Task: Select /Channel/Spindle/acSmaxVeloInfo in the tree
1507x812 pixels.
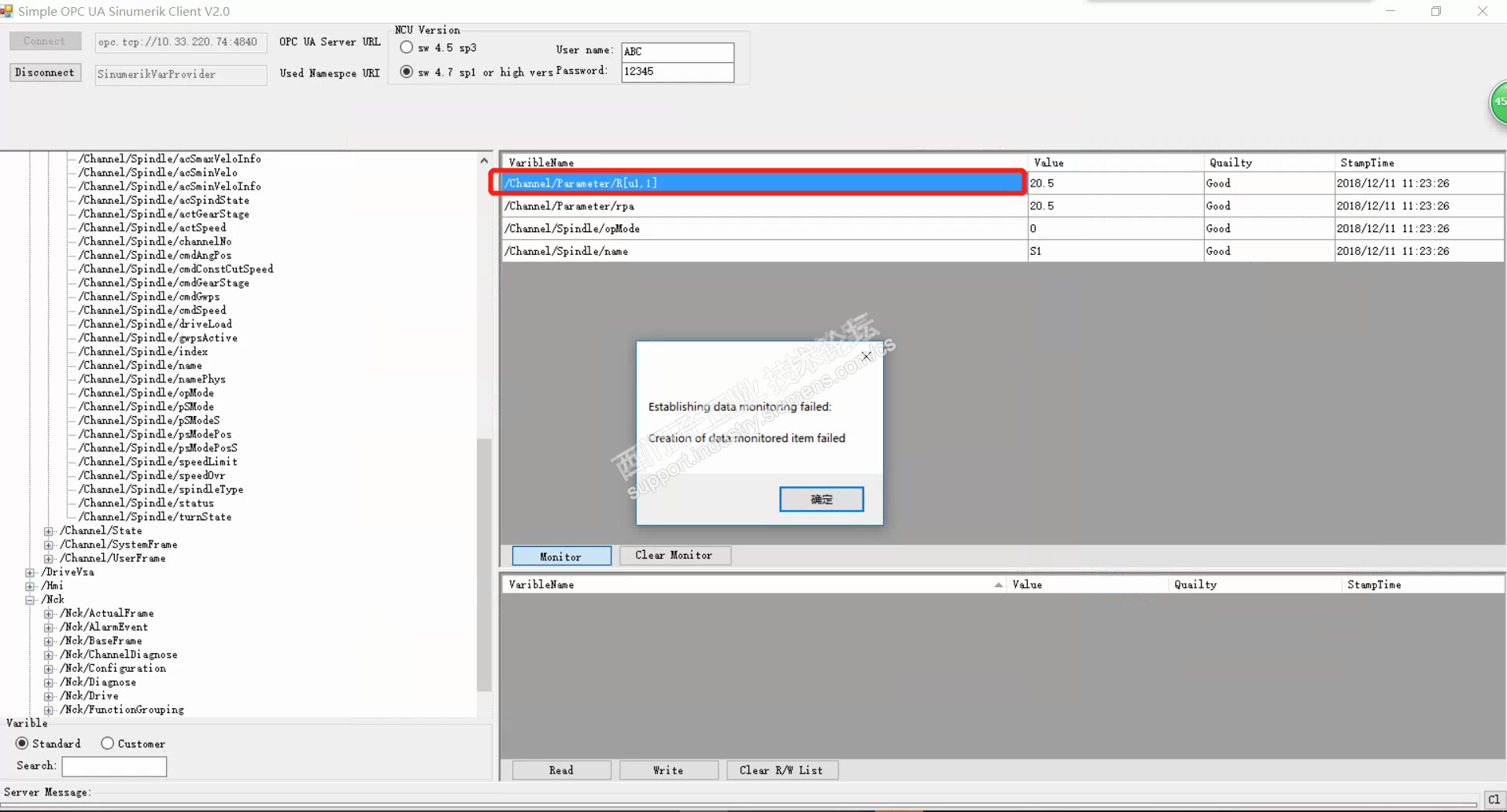Action: click(x=169, y=159)
